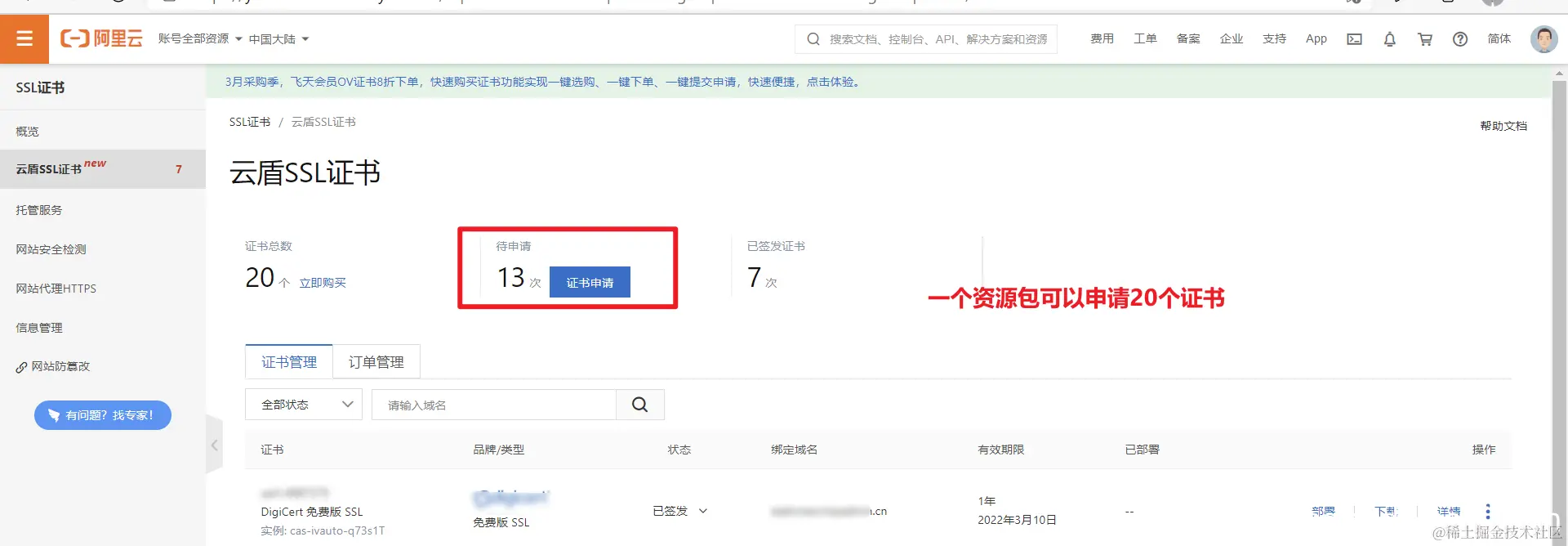
Task: Click the 立即购买 link
Action: point(323,283)
